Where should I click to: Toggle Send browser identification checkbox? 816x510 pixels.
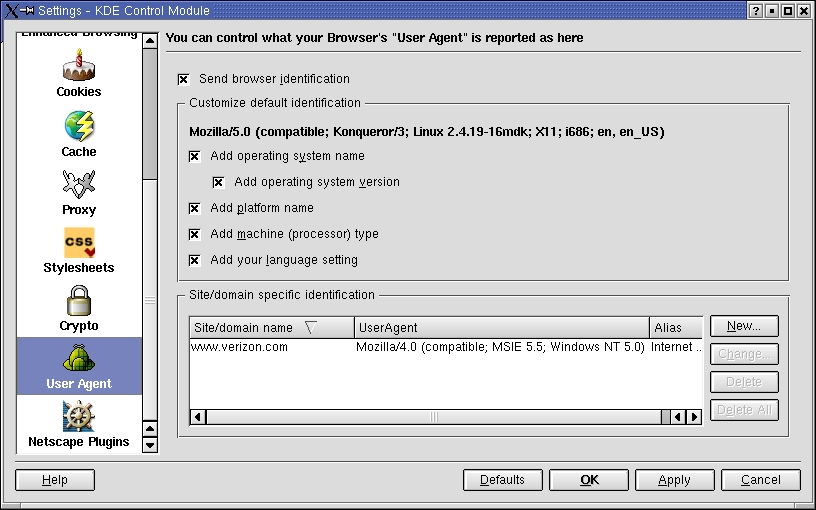(184, 79)
